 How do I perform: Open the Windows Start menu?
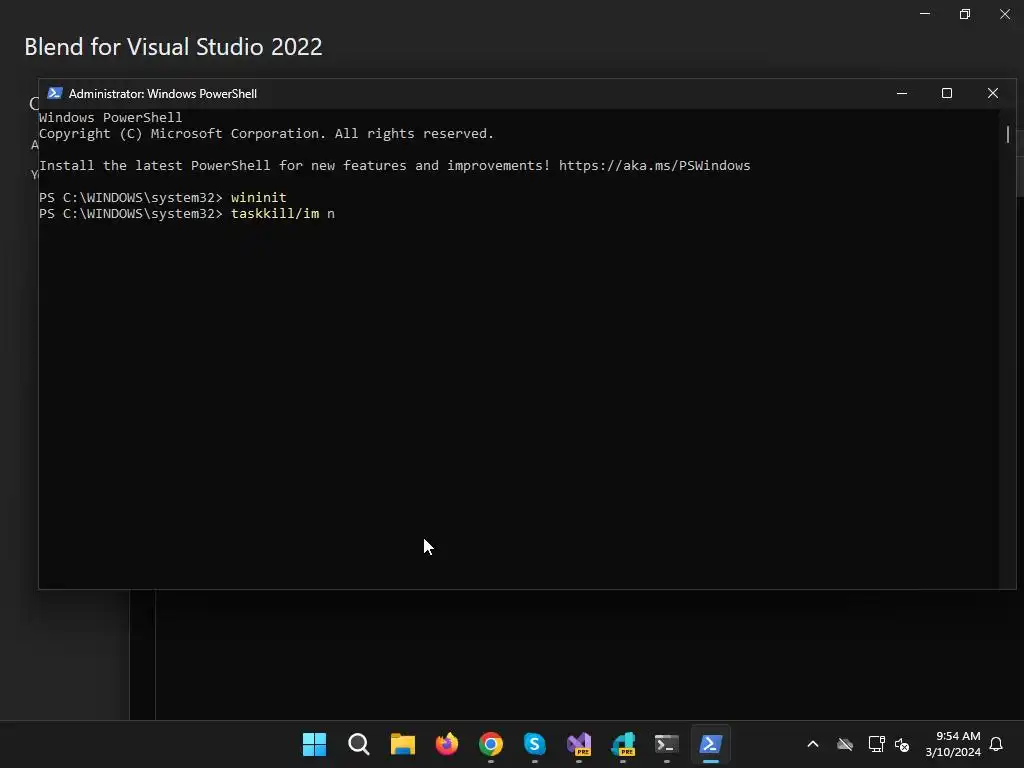pos(314,744)
